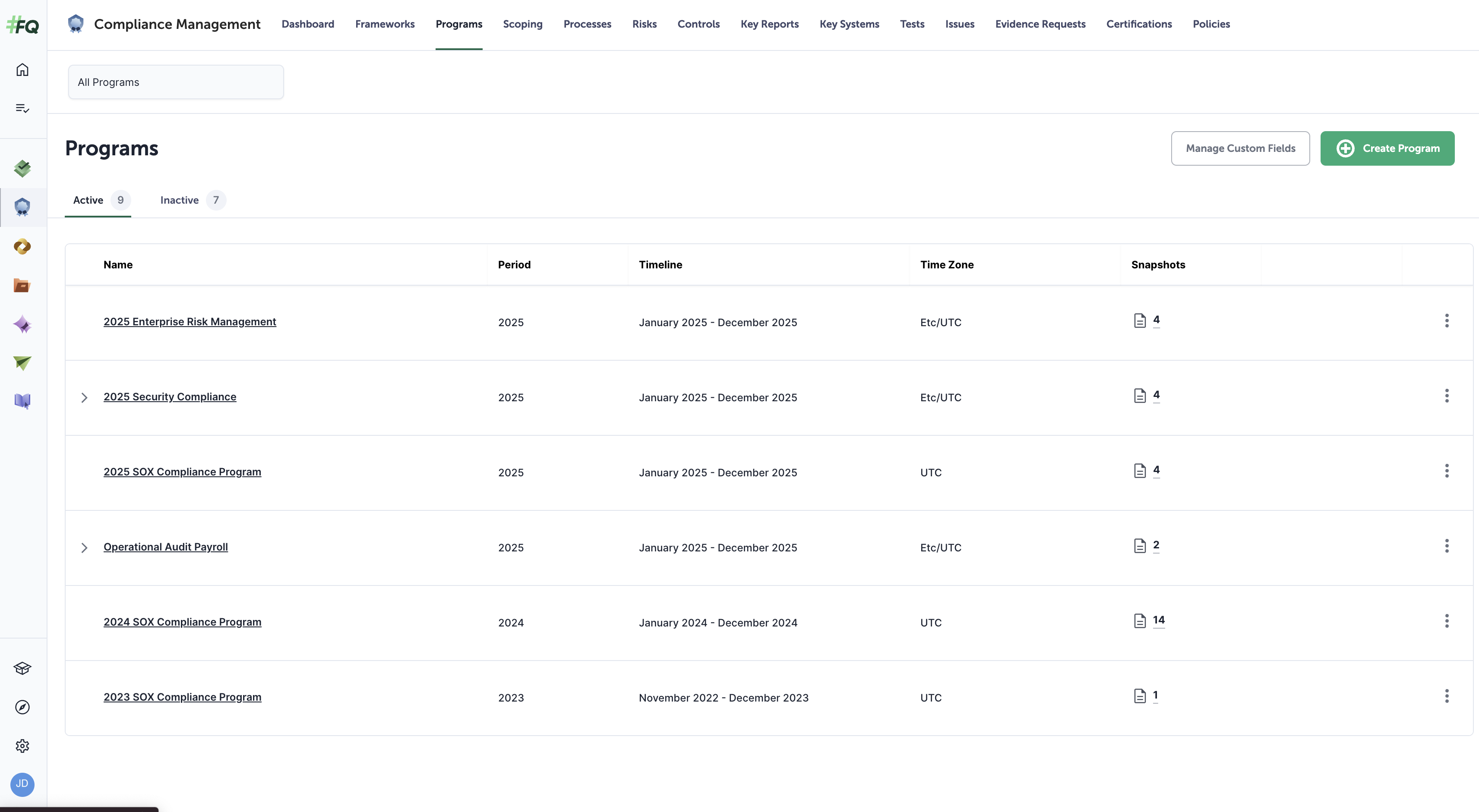Open the green paper plane app icon
This screenshot has height=812, width=1479.
tap(22, 363)
